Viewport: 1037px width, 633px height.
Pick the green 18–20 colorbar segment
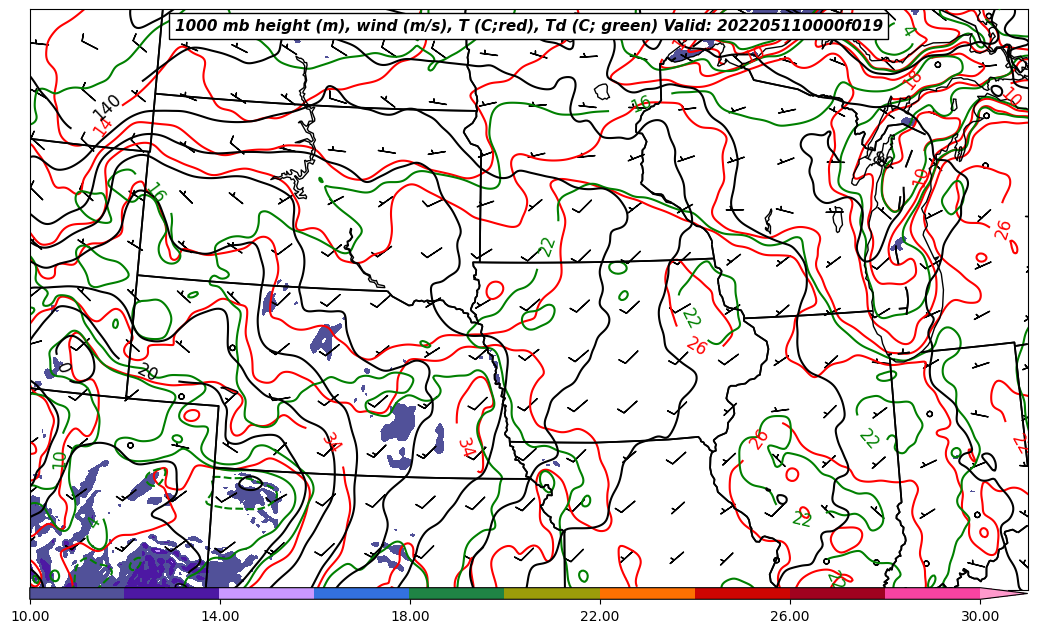point(457,593)
